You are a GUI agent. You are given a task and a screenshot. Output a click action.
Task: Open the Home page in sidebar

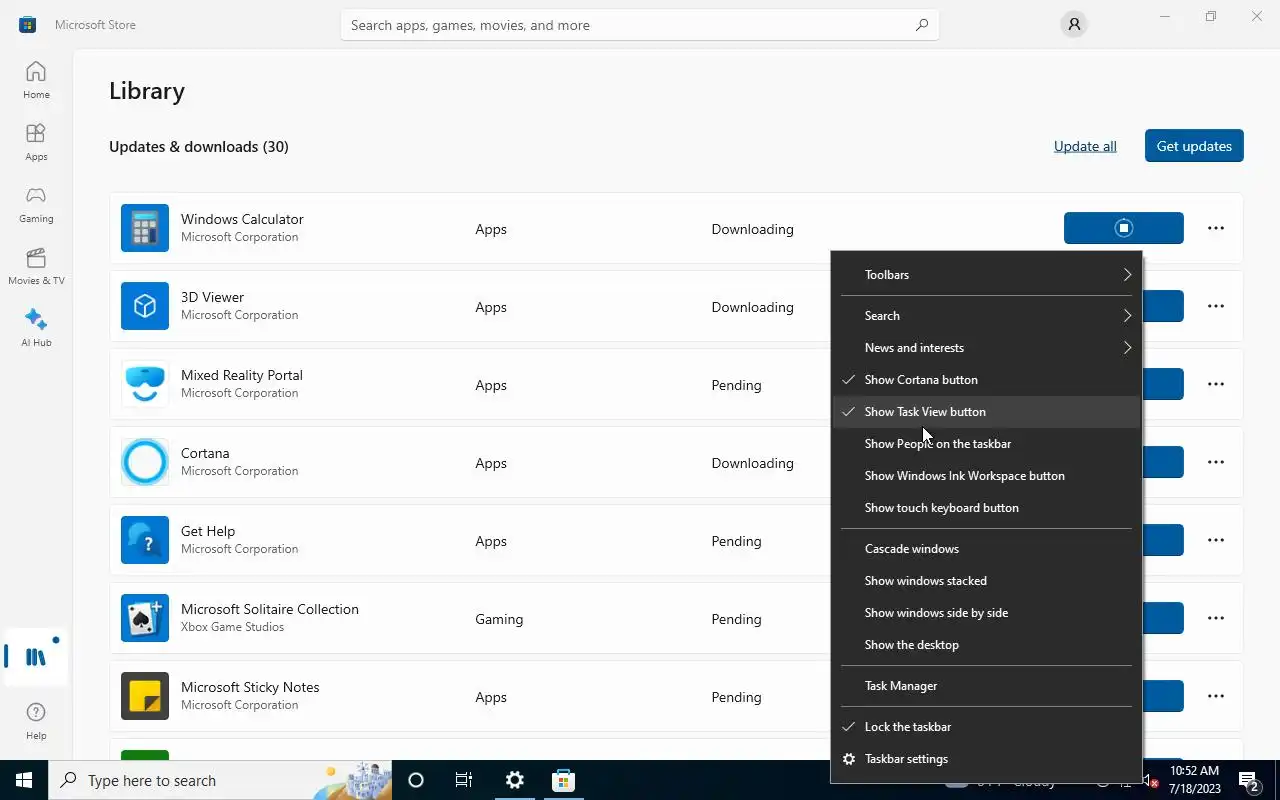(36, 80)
